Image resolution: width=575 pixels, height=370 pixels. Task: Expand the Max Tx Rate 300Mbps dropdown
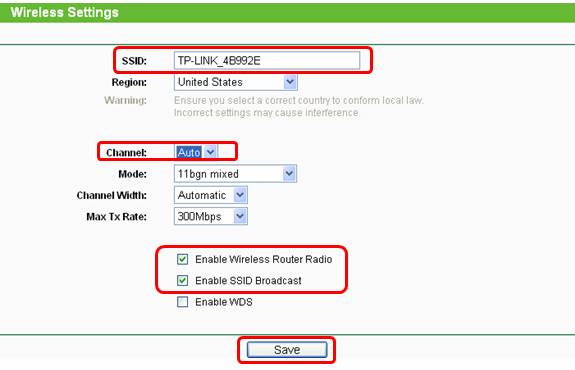coord(210,216)
